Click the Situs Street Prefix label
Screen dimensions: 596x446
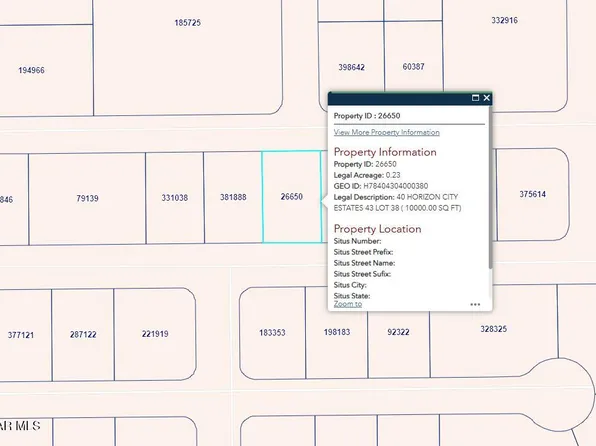click(363, 252)
